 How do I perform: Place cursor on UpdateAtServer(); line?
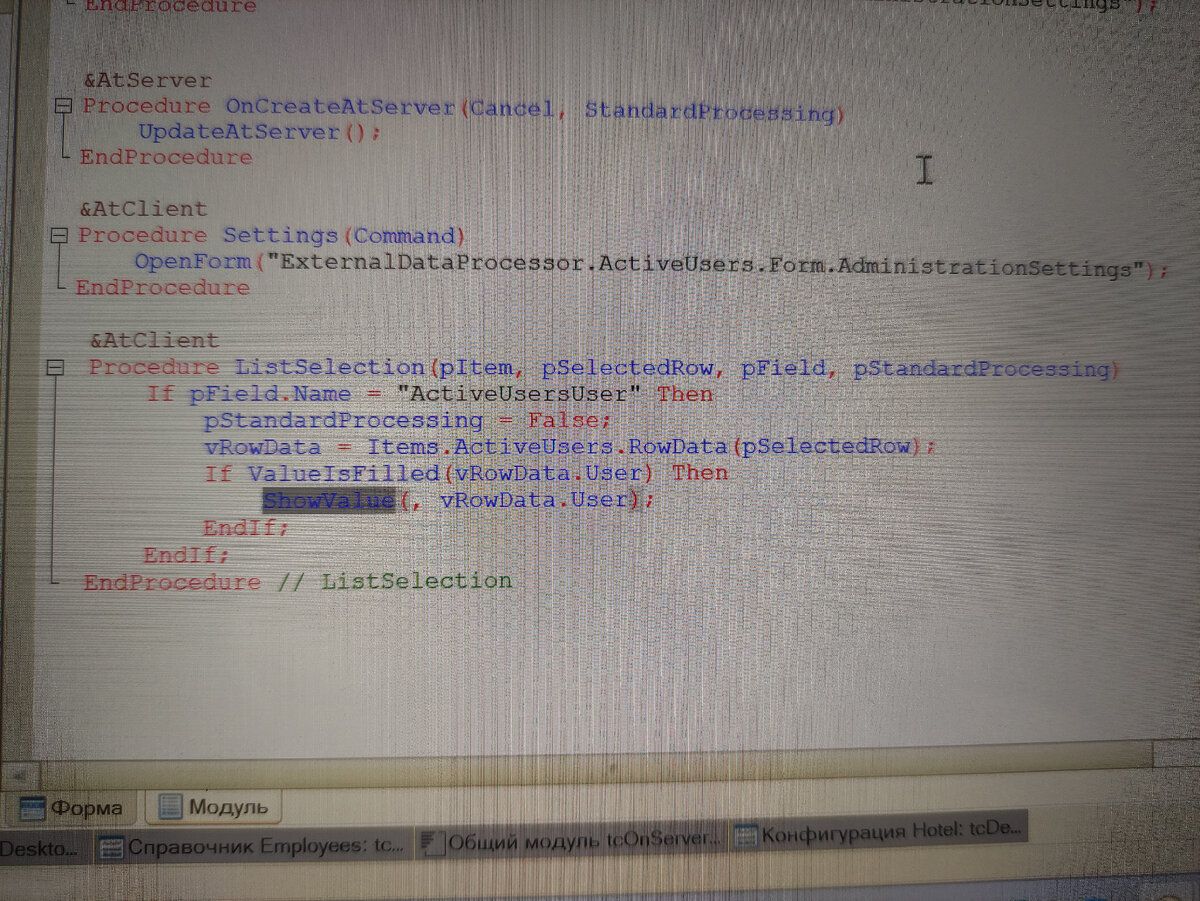click(260, 132)
